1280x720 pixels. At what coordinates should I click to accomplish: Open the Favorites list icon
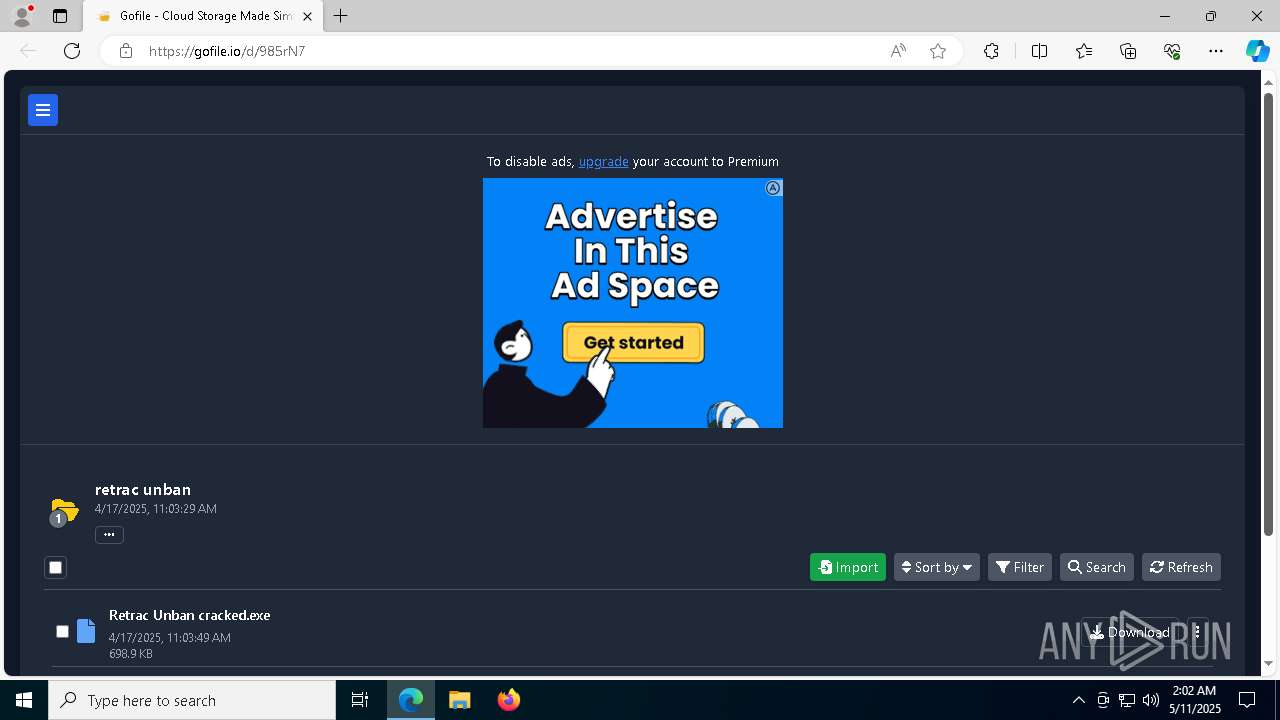tap(1084, 51)
